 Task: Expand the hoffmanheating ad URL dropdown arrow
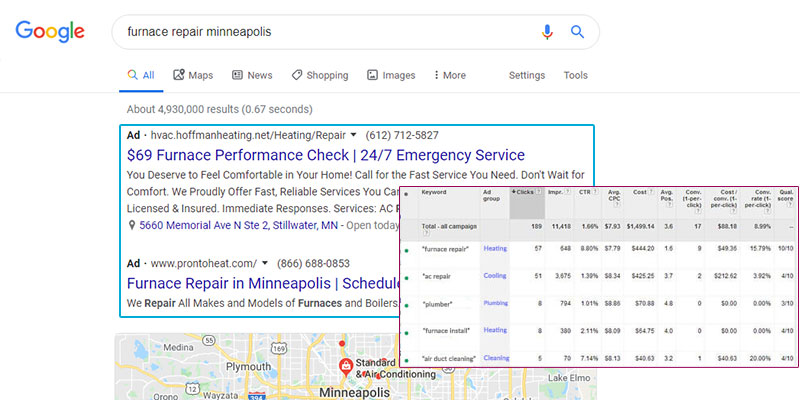pyautogui.click(x=353, y=136)
